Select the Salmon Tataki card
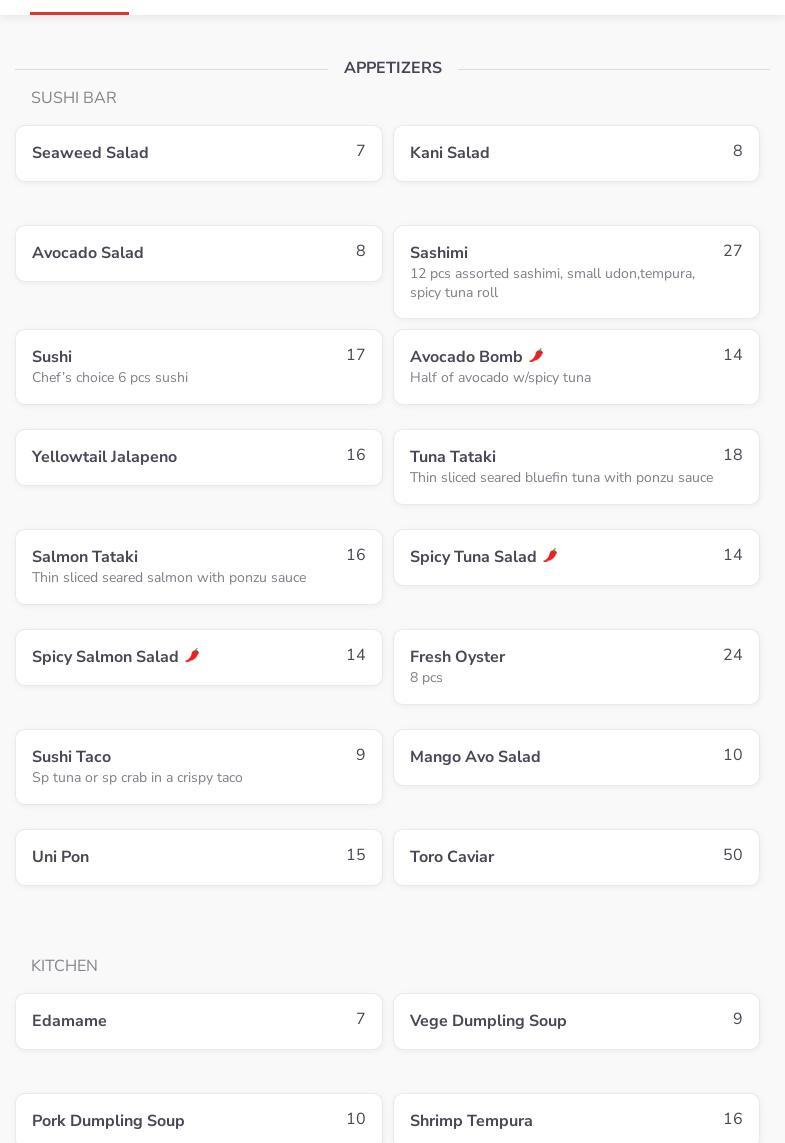This screenshot has height=1143, width=785. click(x=198, y=567)
